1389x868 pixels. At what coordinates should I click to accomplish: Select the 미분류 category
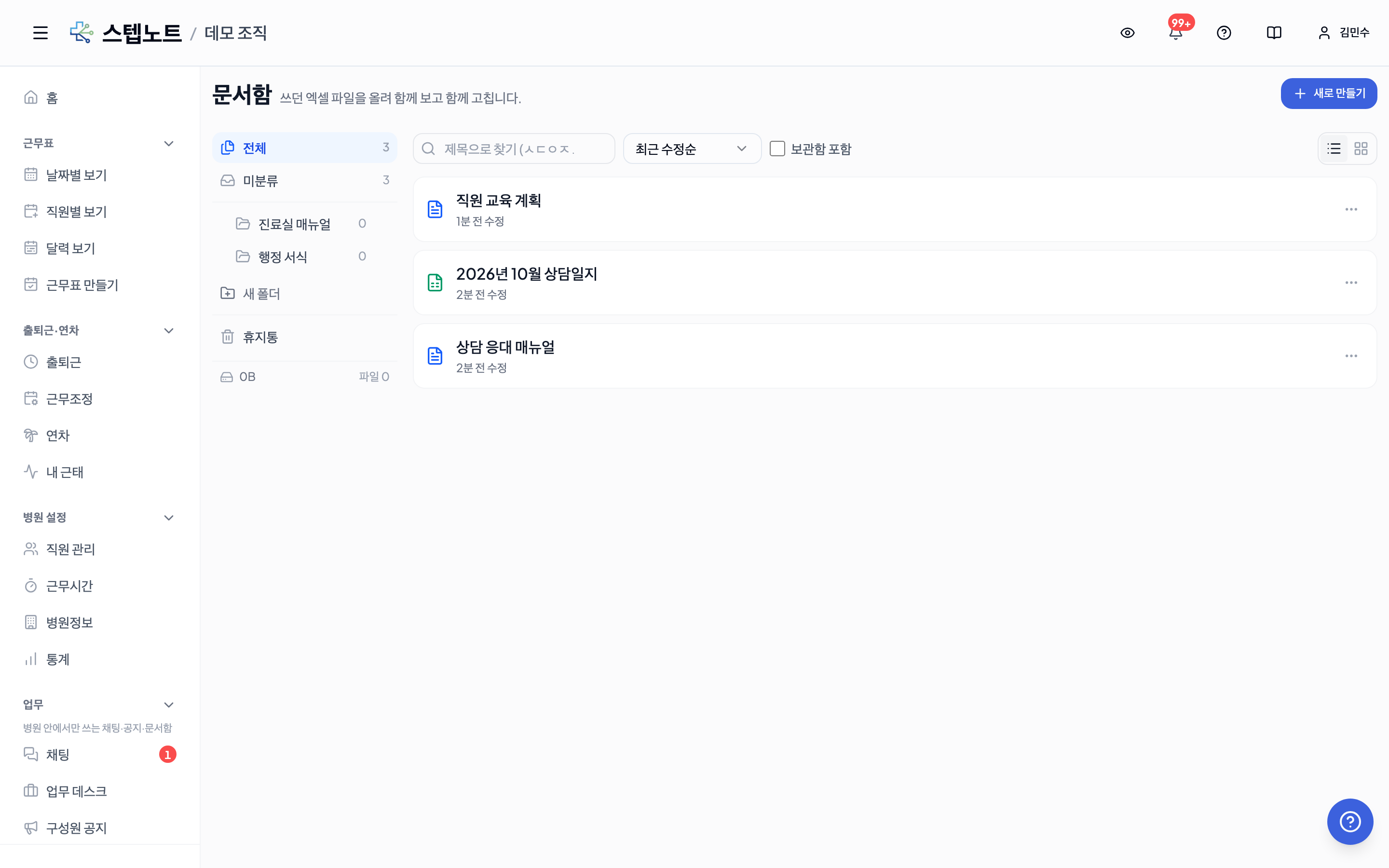tap(305, 181)
